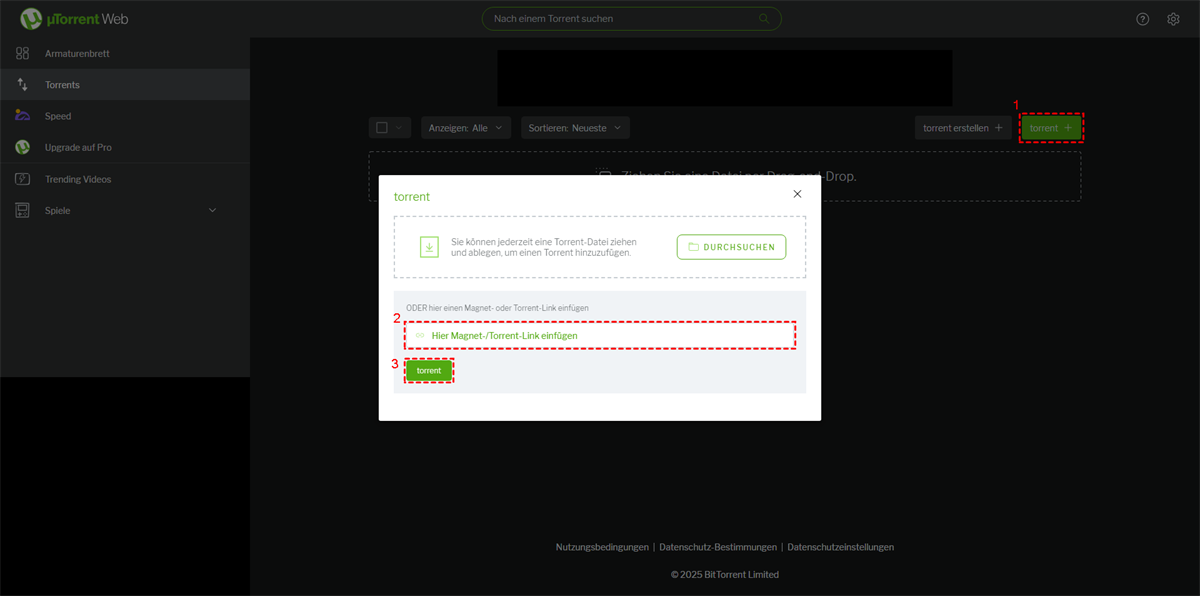Select Spiele in the sidebar

pos(125,210)
